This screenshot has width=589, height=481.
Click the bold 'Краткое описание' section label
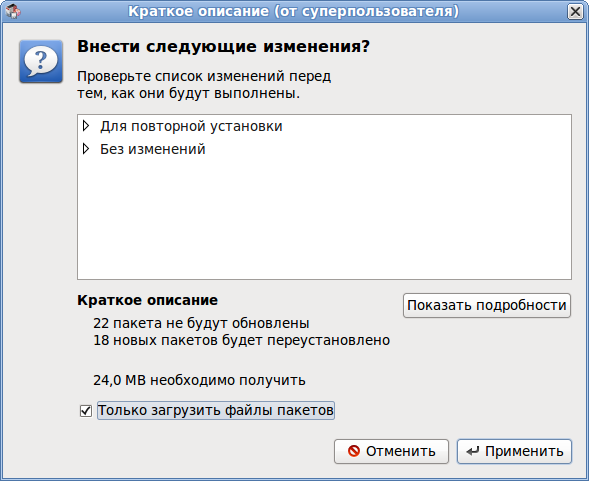tap(147, 300)
